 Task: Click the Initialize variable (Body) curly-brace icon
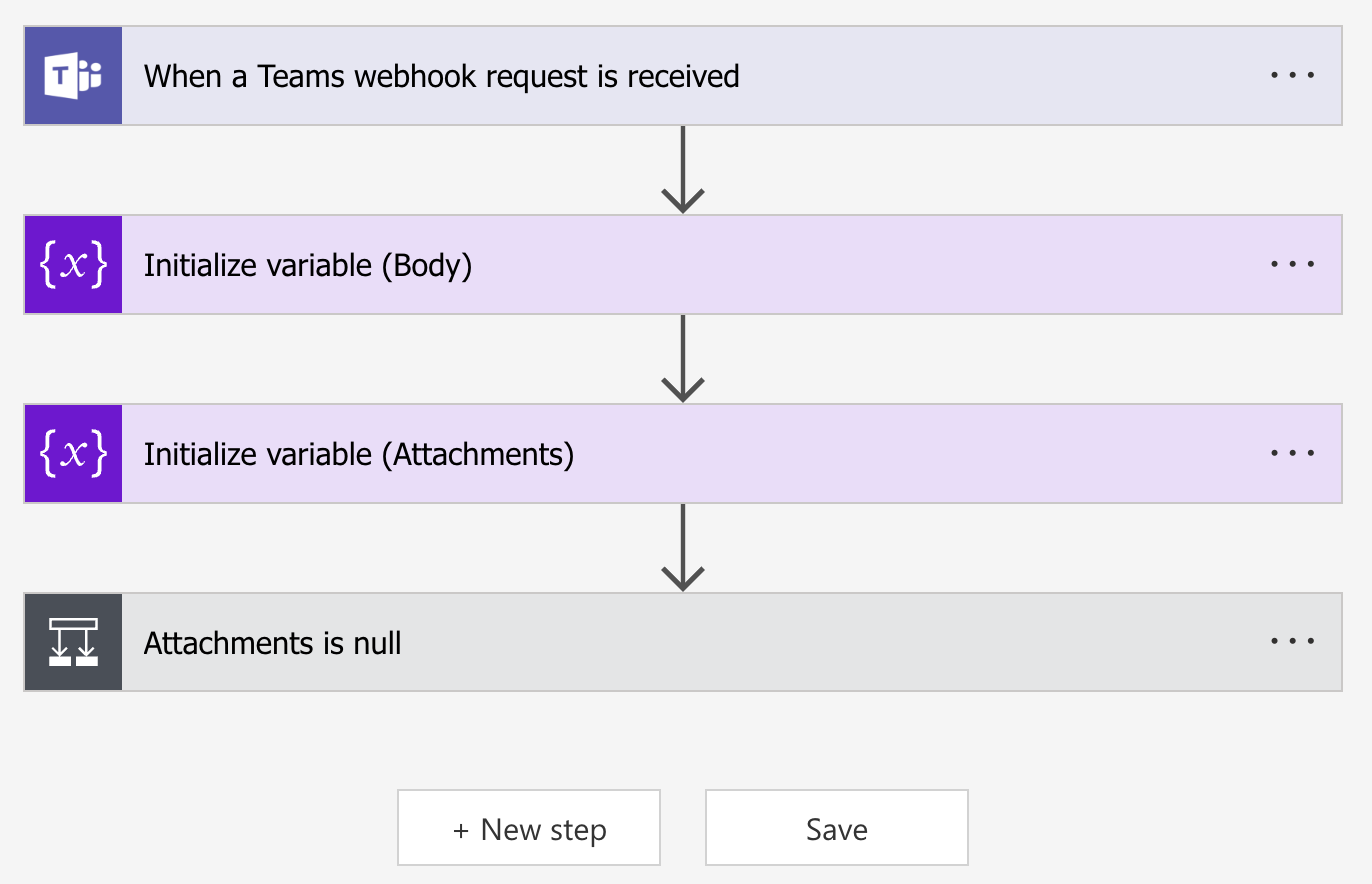73,265
